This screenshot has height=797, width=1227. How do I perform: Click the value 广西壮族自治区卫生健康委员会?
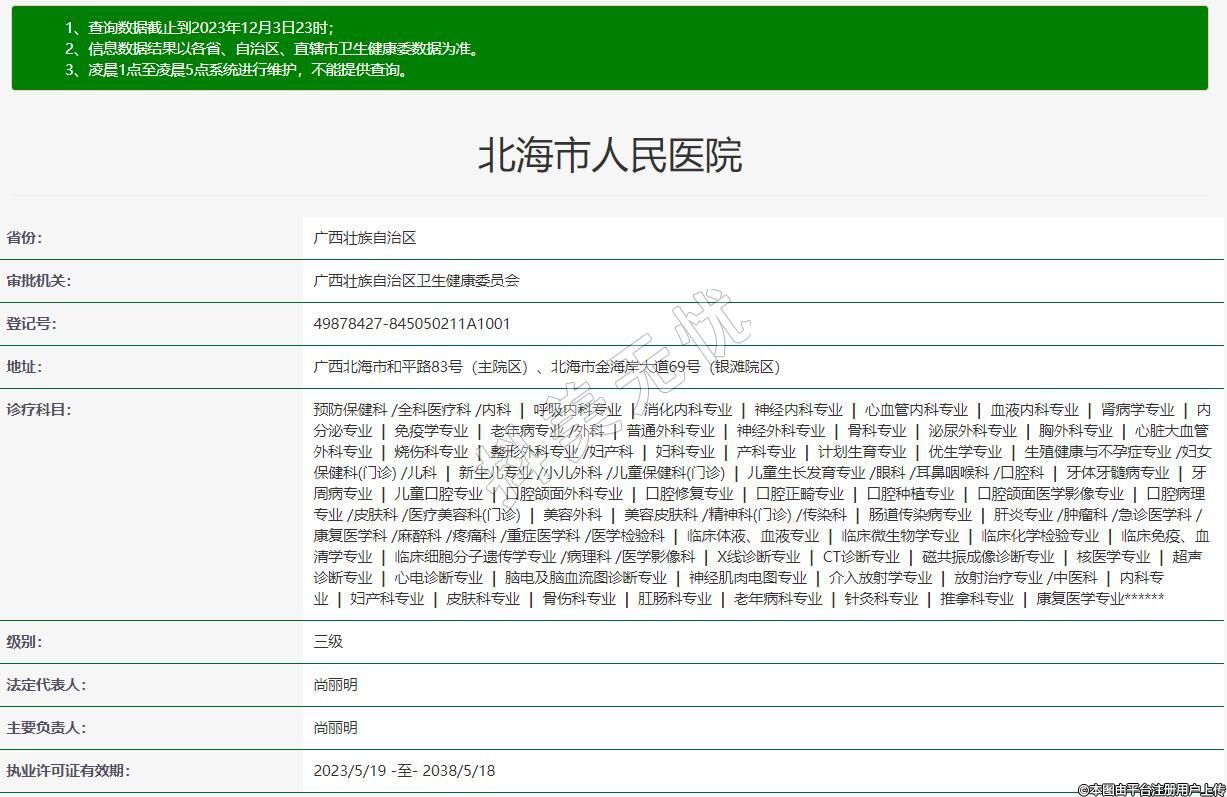click(x=416, y=281)
